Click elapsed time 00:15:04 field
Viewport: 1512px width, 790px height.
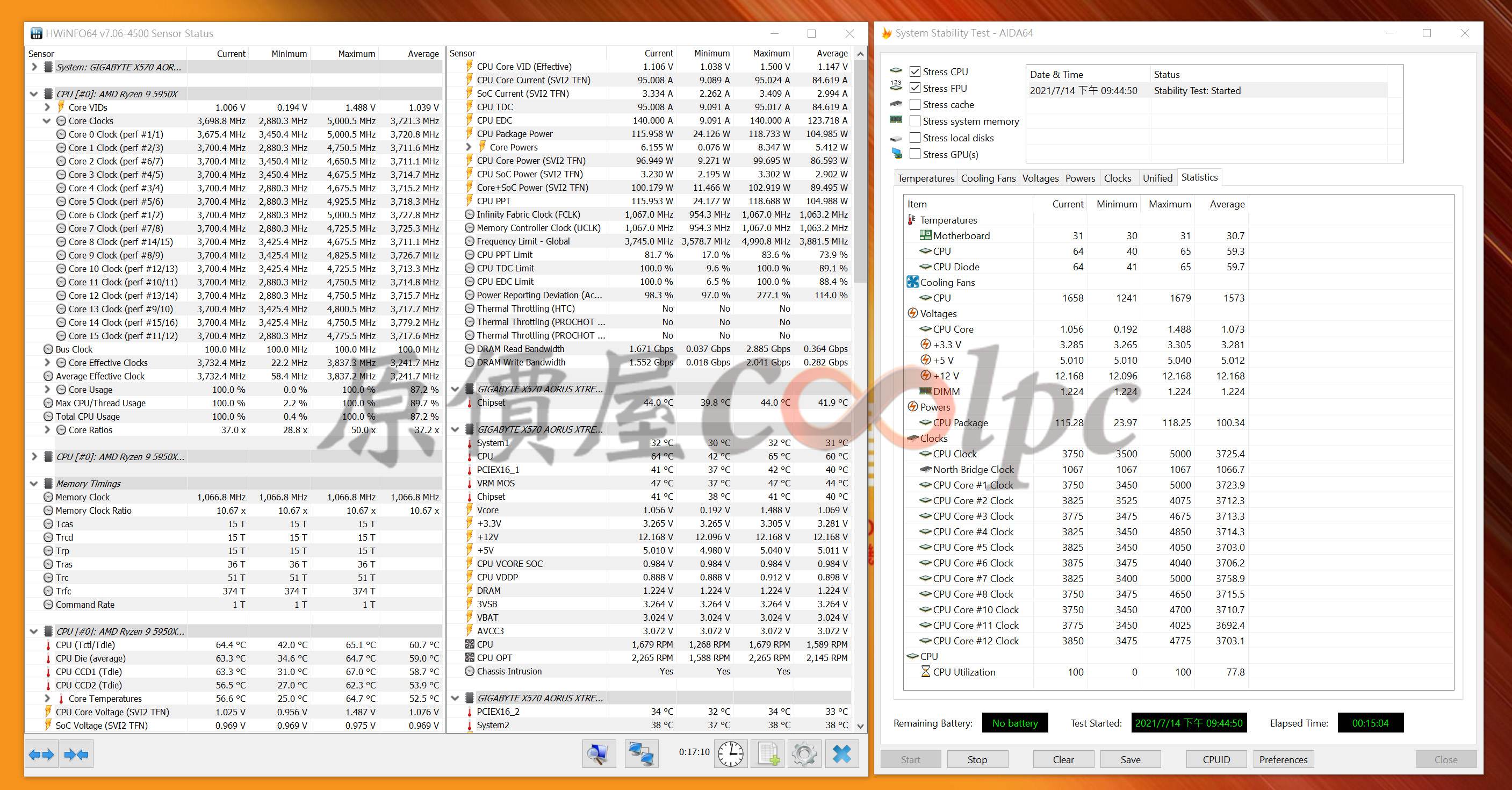[1371, 723]
